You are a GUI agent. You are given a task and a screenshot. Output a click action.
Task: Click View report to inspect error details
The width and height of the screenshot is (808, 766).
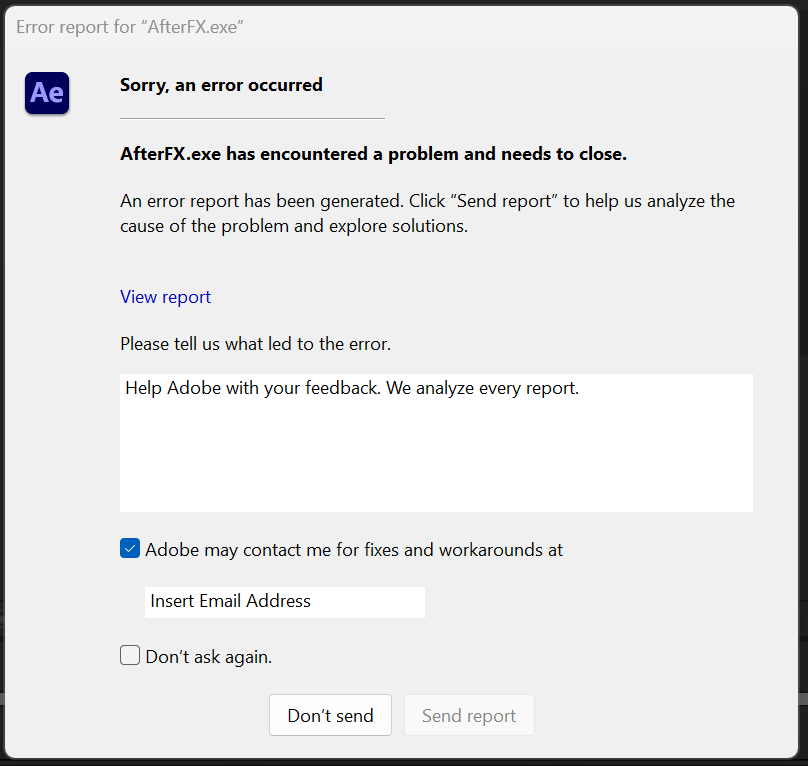pyautogui.click(x=165, y=297)
